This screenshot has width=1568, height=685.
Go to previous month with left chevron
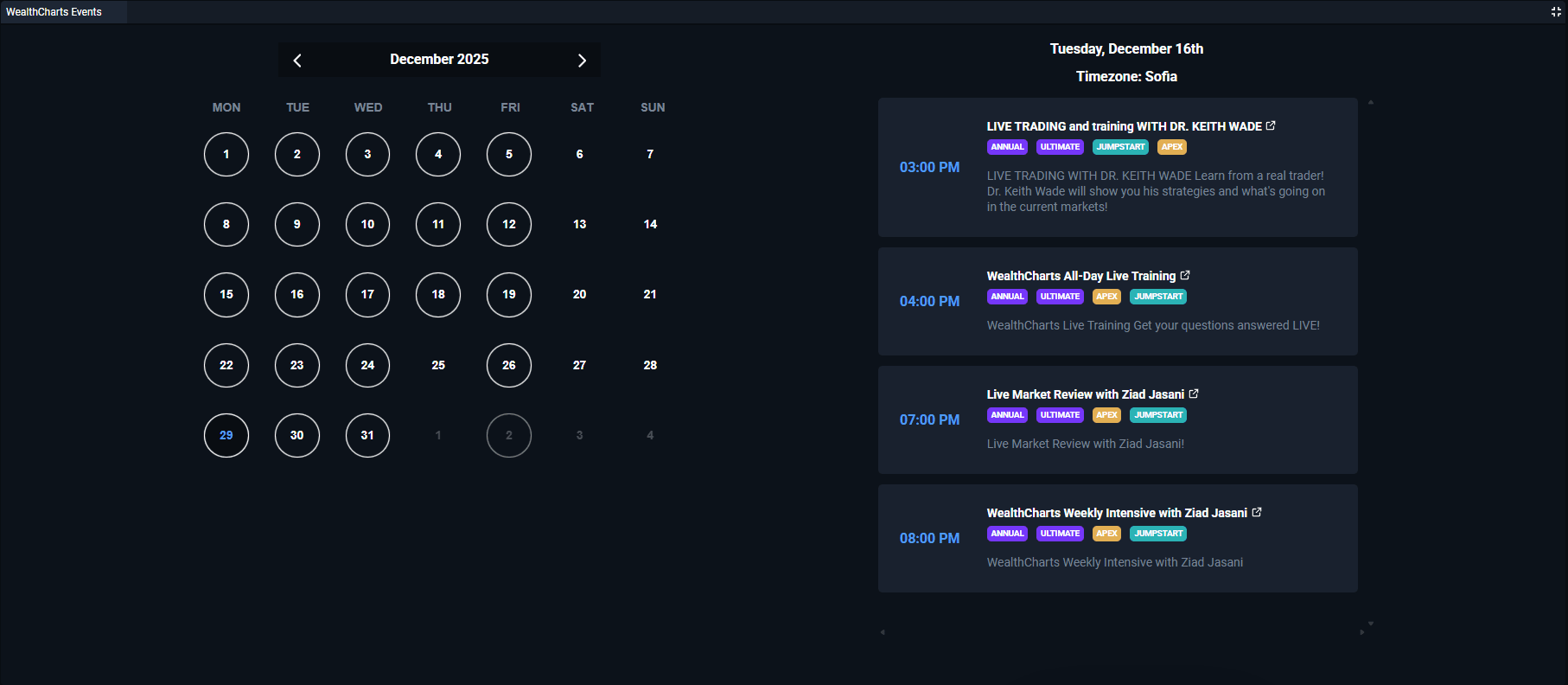pos(297,60)
